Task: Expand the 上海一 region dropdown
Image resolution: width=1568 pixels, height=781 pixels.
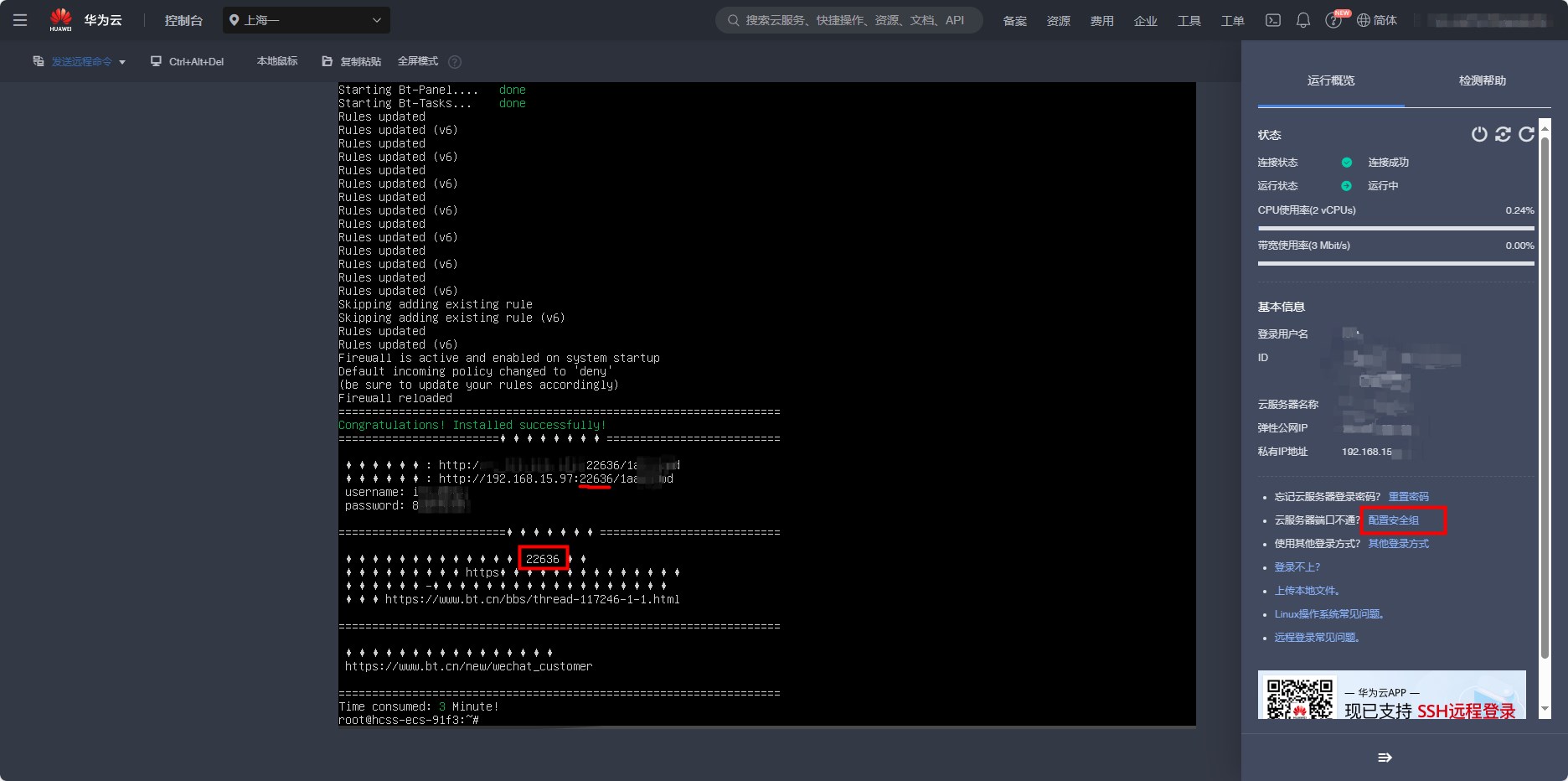Action: tap(307, 20)
